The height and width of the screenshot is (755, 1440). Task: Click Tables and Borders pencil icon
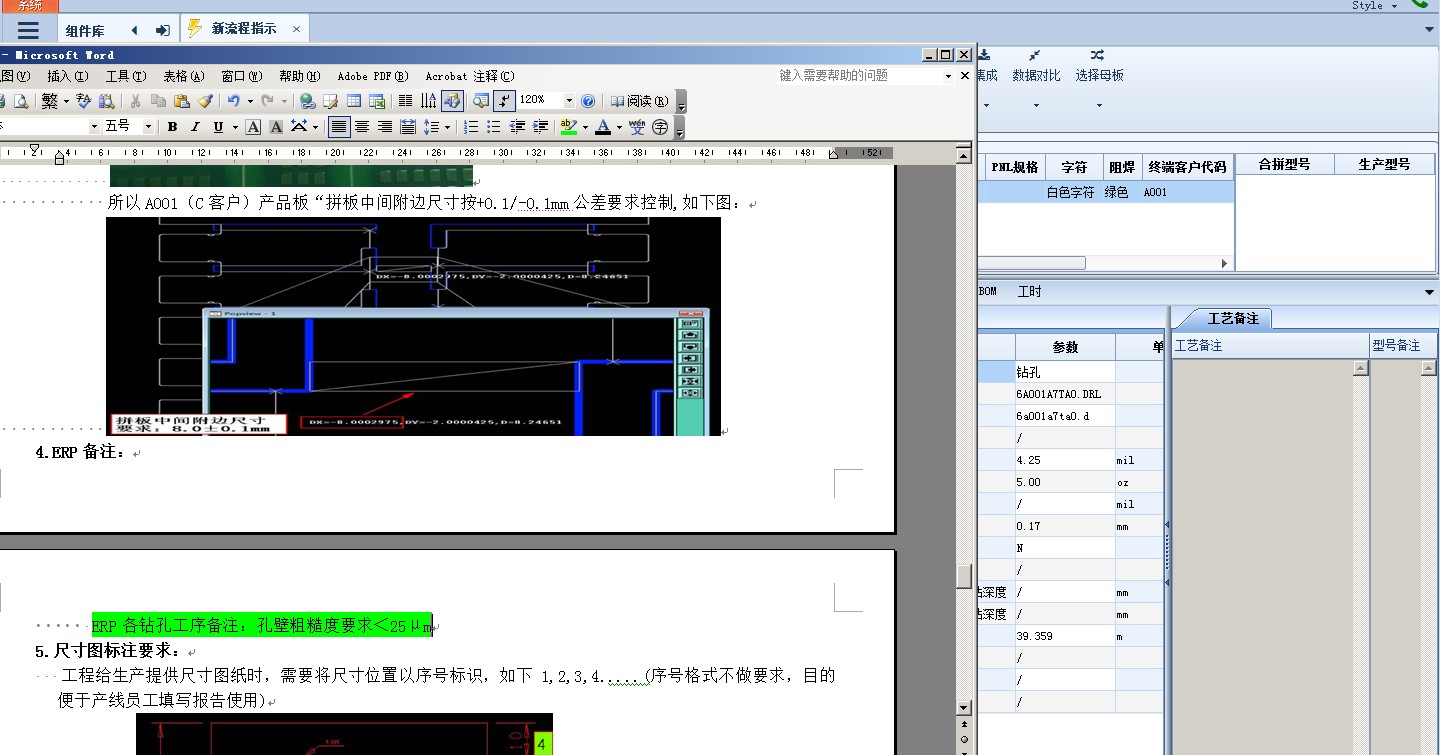coord(331,101)
